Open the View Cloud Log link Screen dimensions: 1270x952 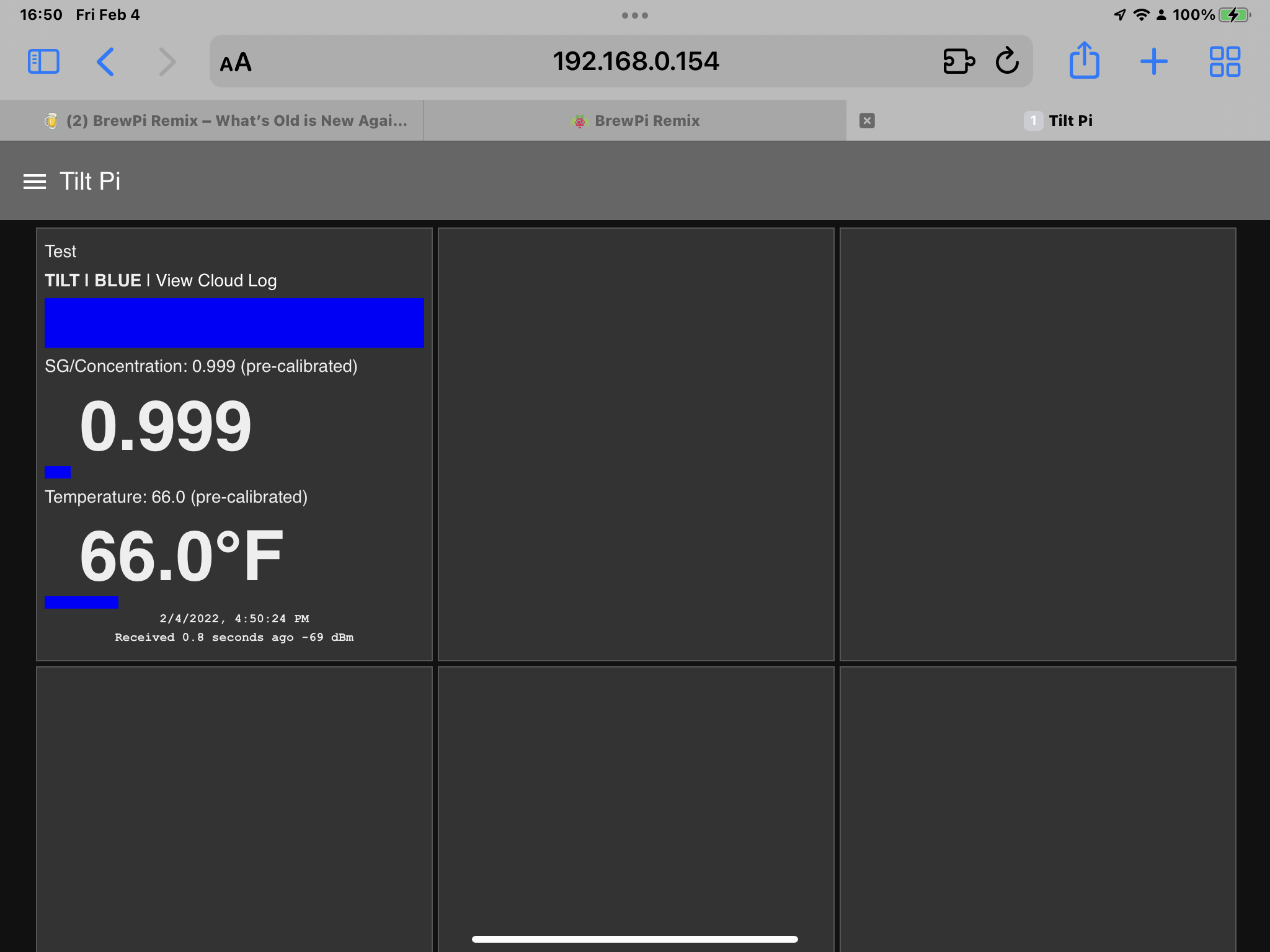coord(216,280)
